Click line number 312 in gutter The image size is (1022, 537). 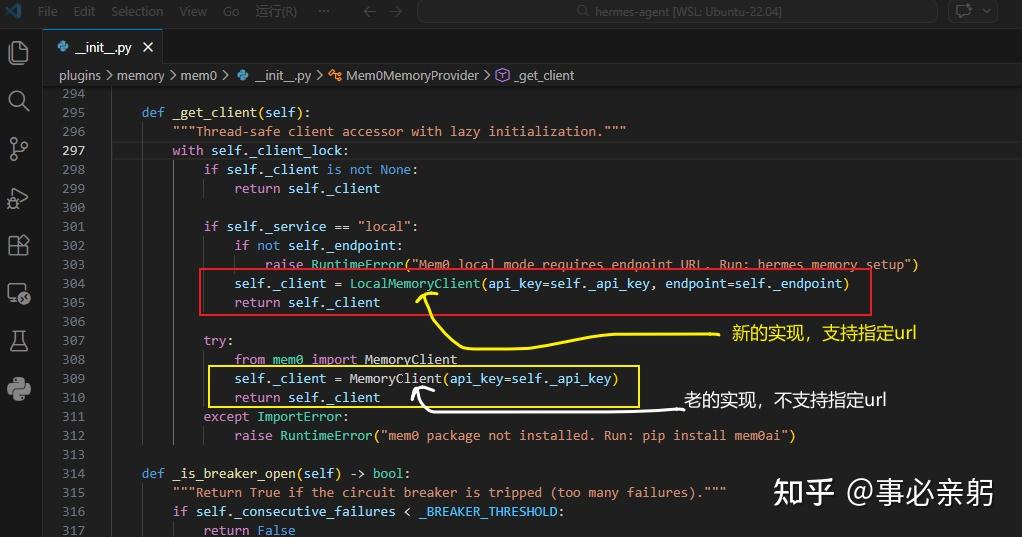[x=73, y=436]
